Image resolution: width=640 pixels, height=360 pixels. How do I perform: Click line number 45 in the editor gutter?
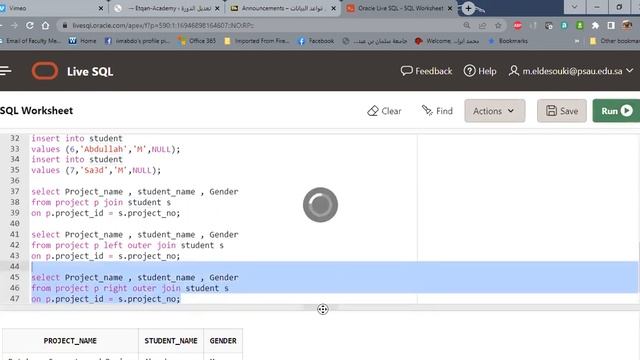15,277
